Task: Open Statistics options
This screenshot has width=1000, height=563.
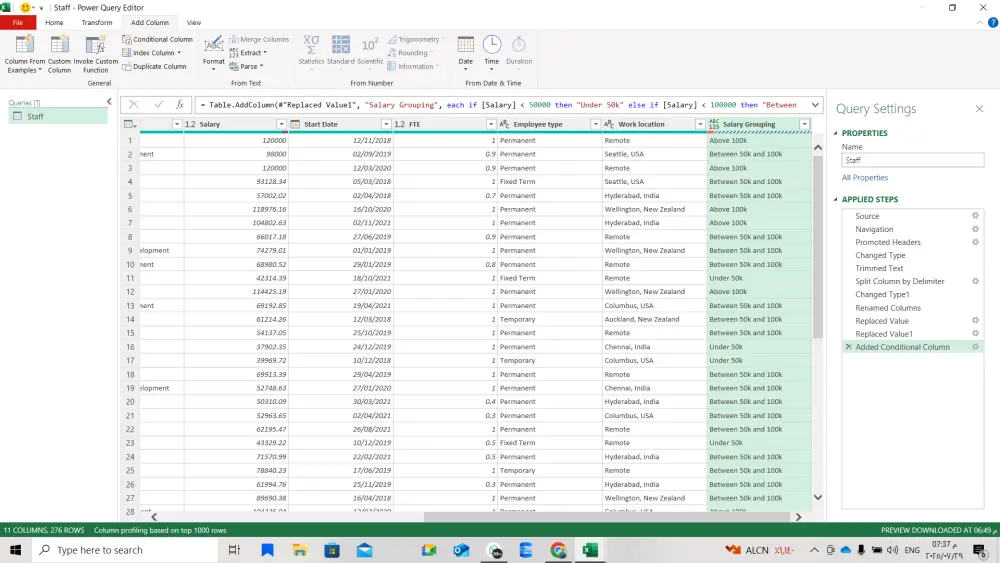Action: click(x=311, y=51)
